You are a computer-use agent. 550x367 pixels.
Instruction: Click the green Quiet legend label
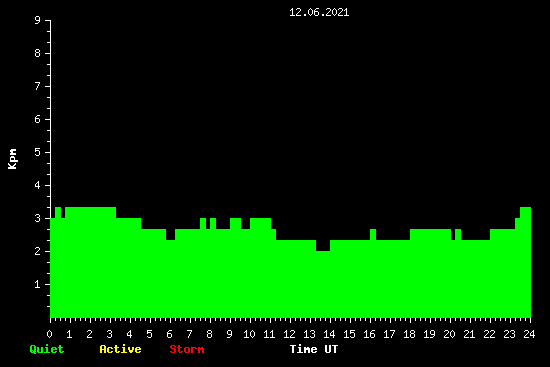[x=47, y=349]
